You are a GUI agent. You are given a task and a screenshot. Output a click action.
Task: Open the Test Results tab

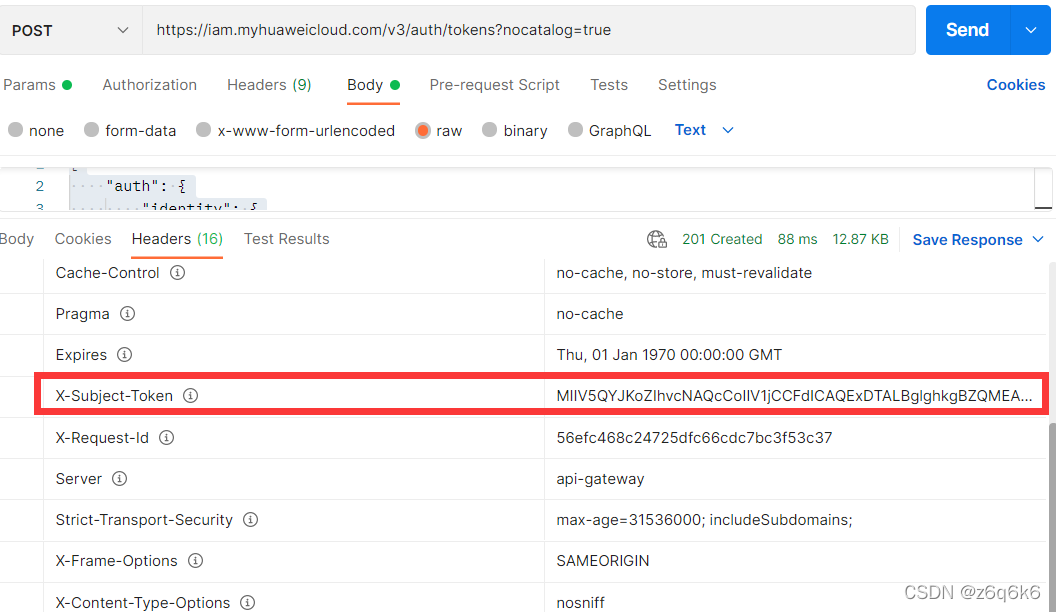coord(286,239)
